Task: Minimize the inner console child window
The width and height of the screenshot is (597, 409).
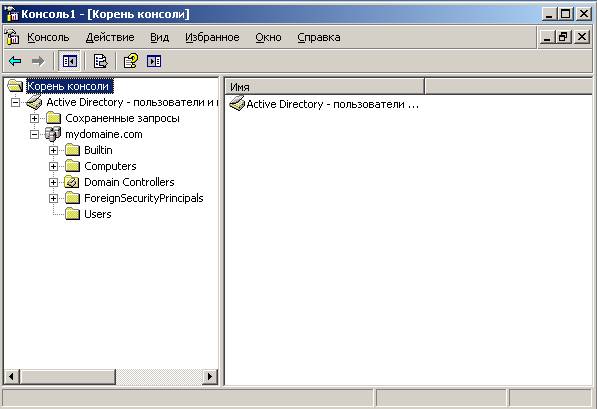Action: point(547,37)
